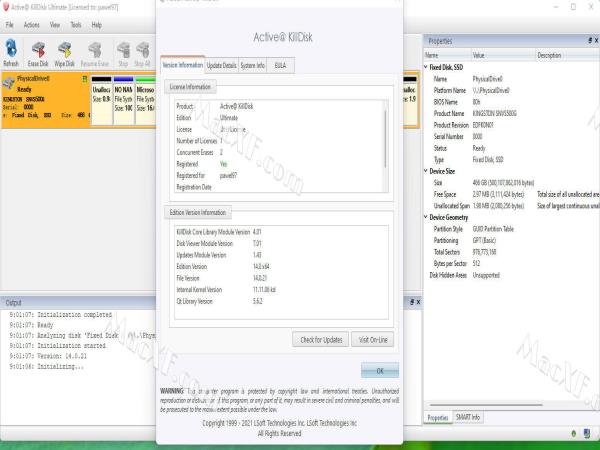Collapse the Device Geometry group
This screenshot has width=600, height=450.
[x=426, y=217]
